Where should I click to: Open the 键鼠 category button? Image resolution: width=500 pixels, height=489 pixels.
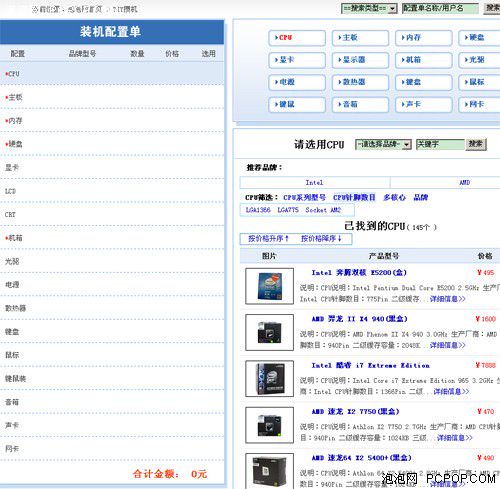[297, 104]
